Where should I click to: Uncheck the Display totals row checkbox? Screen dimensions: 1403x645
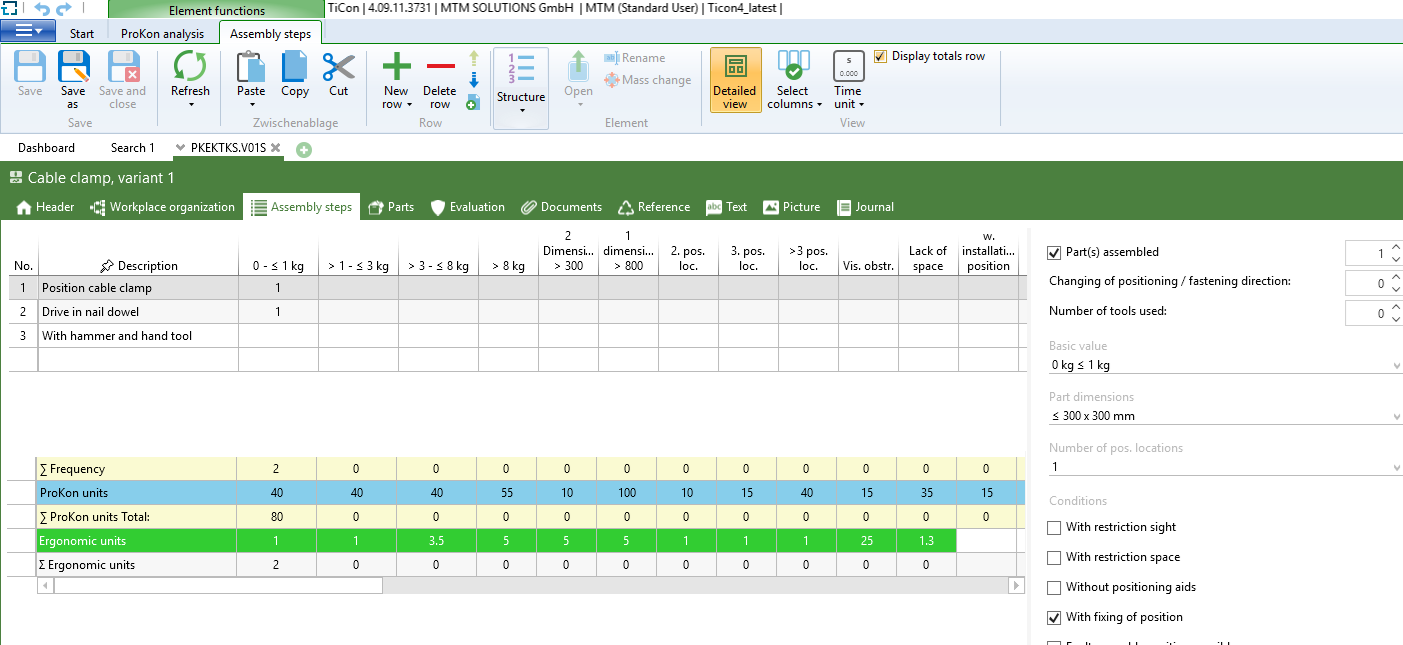(x=880, y=57)
